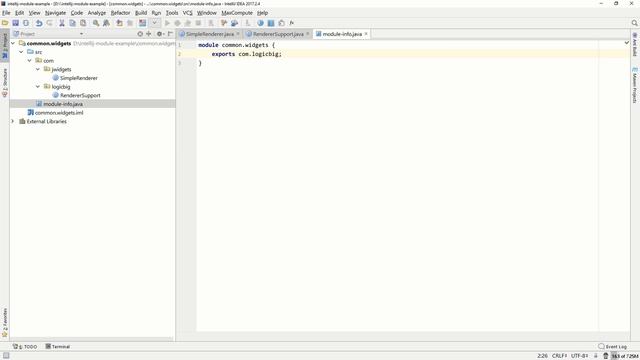The height and width of the screenshot is (360, 640).
Task: Toggle the Maven Projects side tab
Action: 635,85
